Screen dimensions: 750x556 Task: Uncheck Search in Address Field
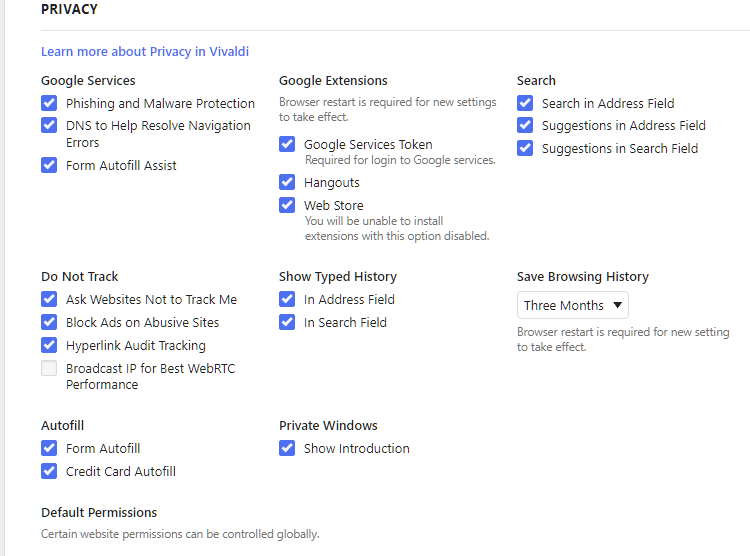click(x=525, y=103)
